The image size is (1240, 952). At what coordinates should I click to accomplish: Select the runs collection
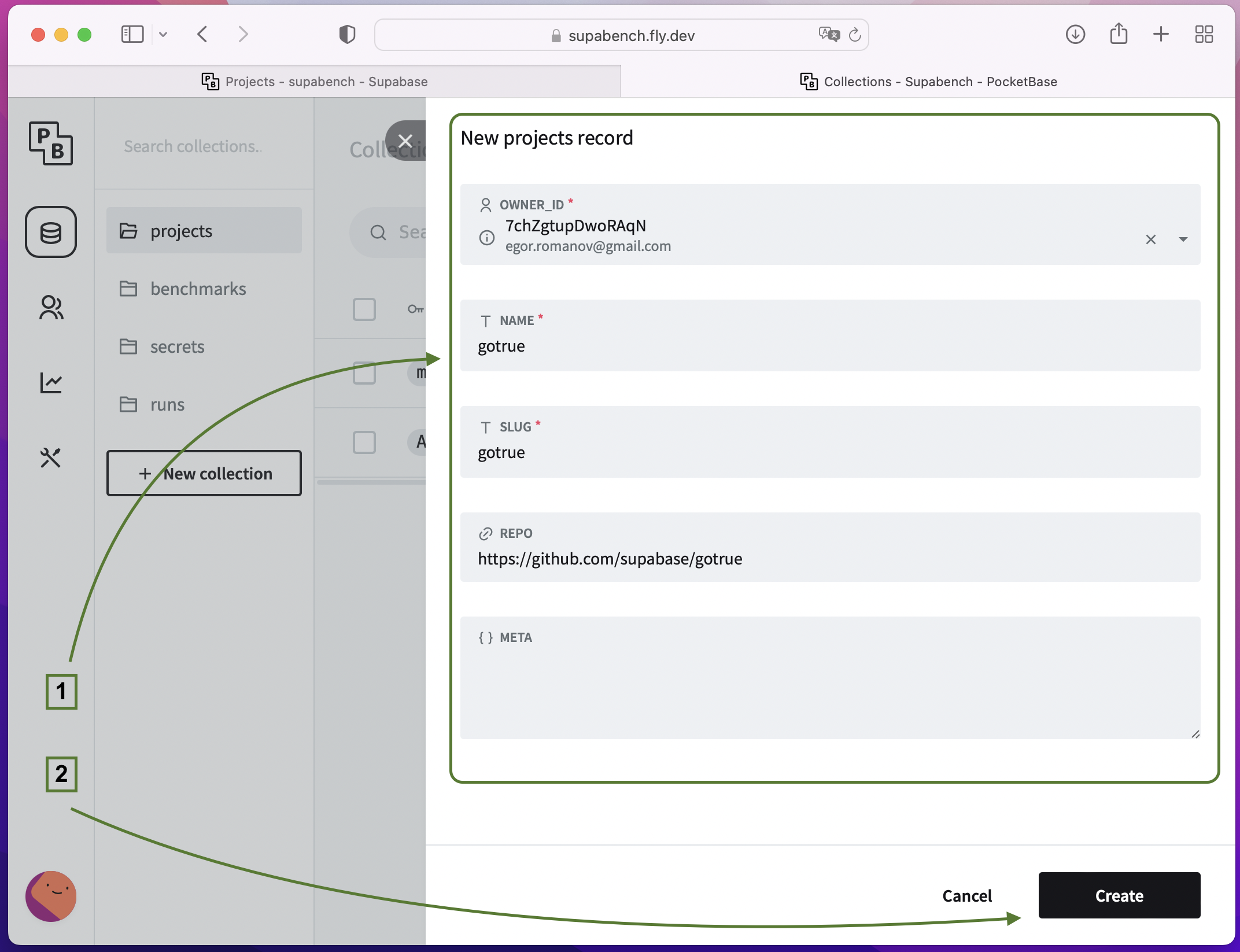[204, 404]
